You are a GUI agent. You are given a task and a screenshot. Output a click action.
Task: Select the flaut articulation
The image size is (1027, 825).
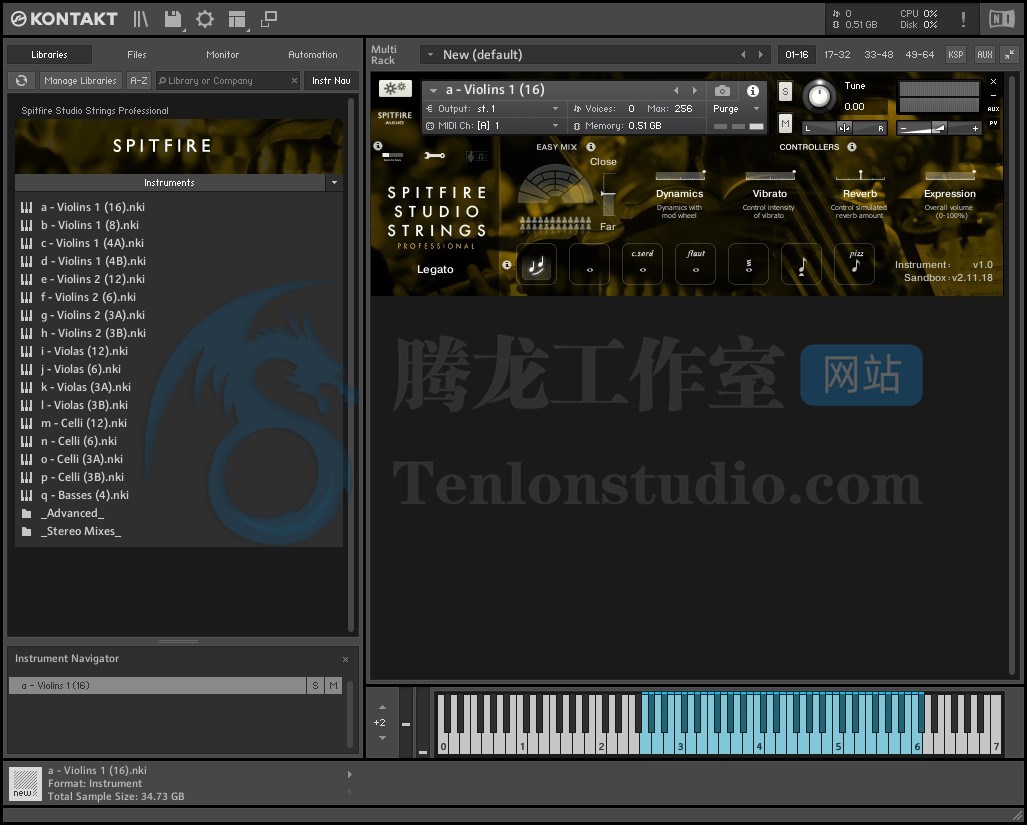point(696,264)
